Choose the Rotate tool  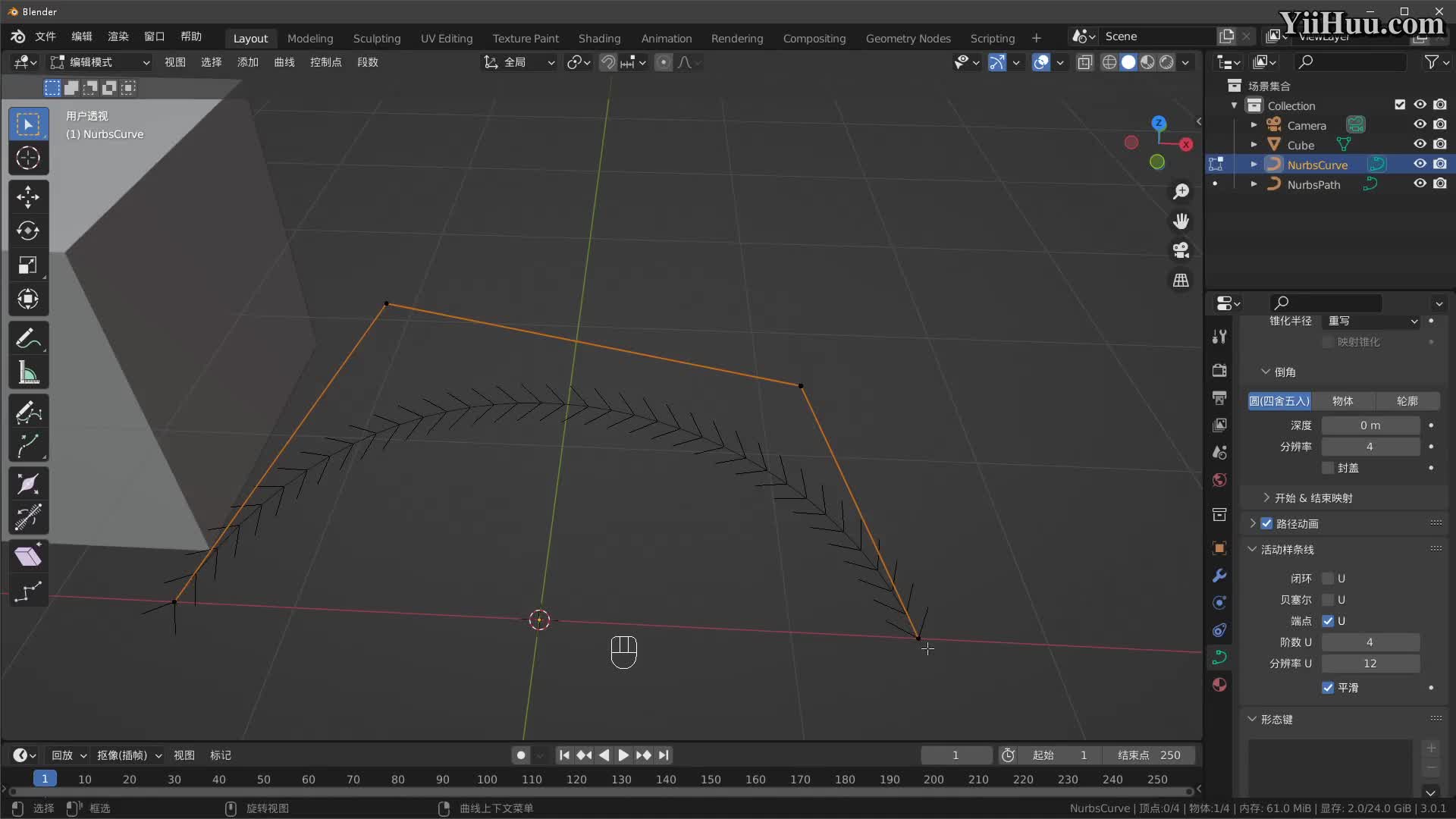click(28, 231)
